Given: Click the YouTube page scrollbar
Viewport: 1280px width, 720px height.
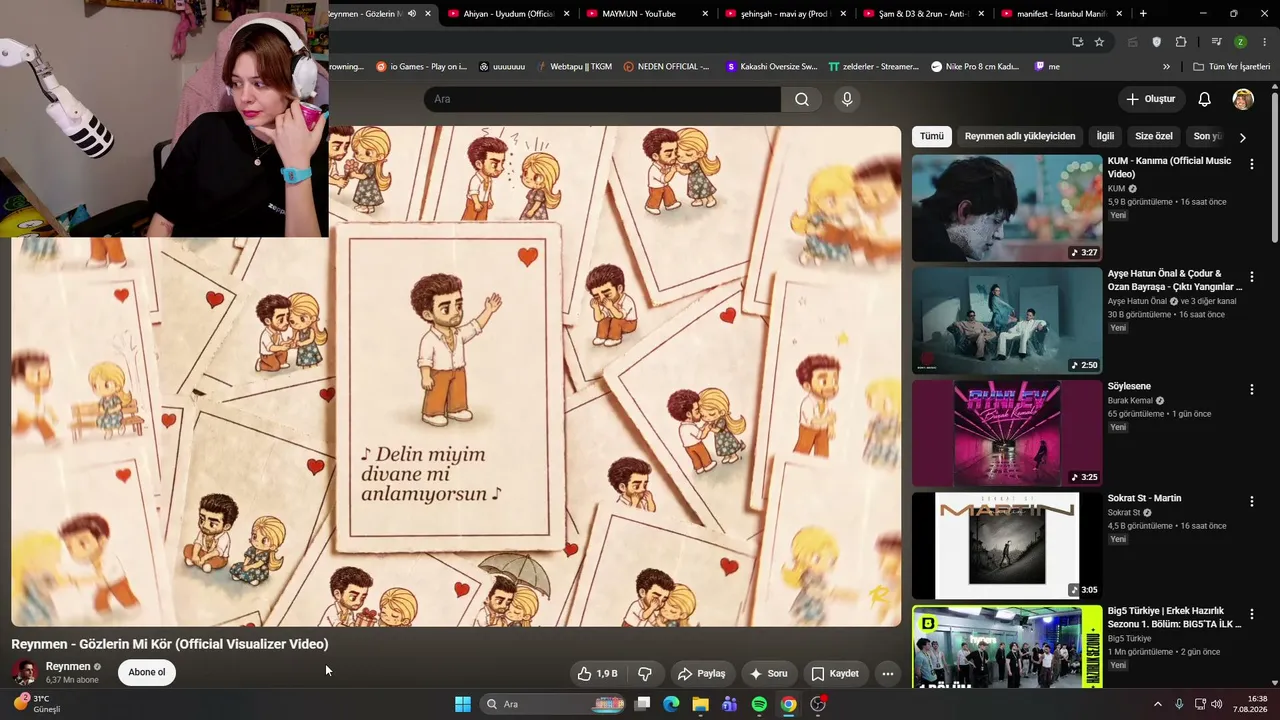Looking at the screenshot, I should coord(1274,168).
